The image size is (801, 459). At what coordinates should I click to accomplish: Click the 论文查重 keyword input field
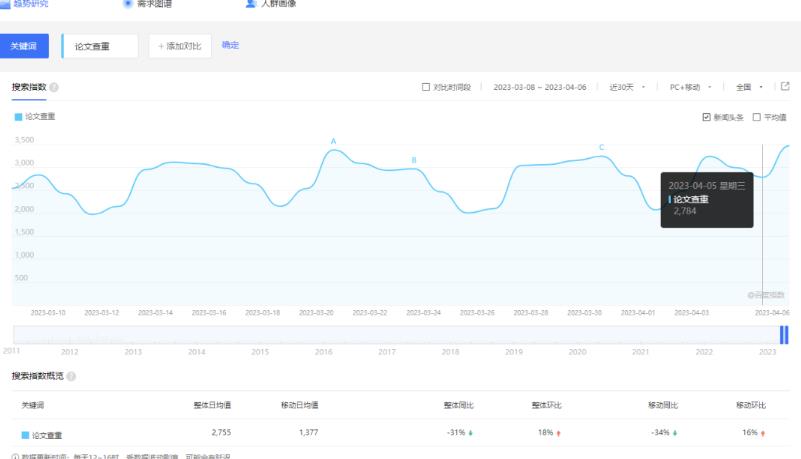coord(100,46)
